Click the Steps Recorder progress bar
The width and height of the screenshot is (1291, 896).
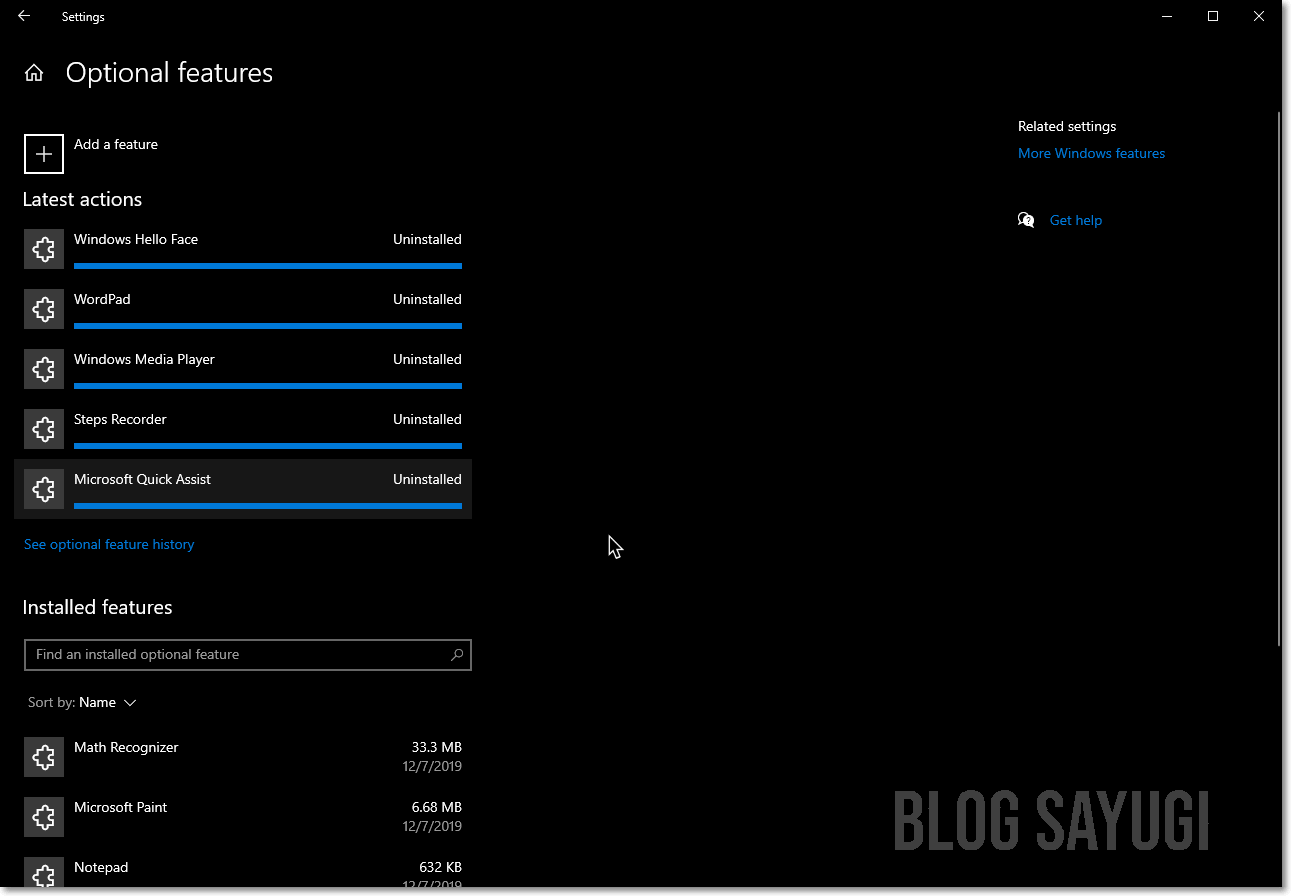tap(268, 446)
